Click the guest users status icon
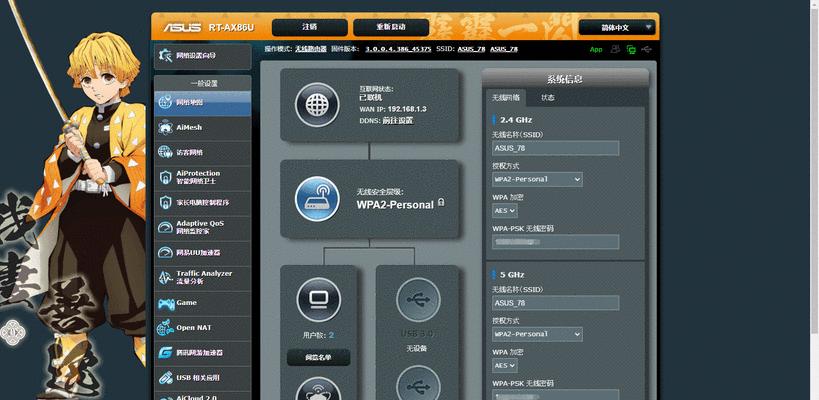The image size is (819, 400). click(x=616, y=49)
